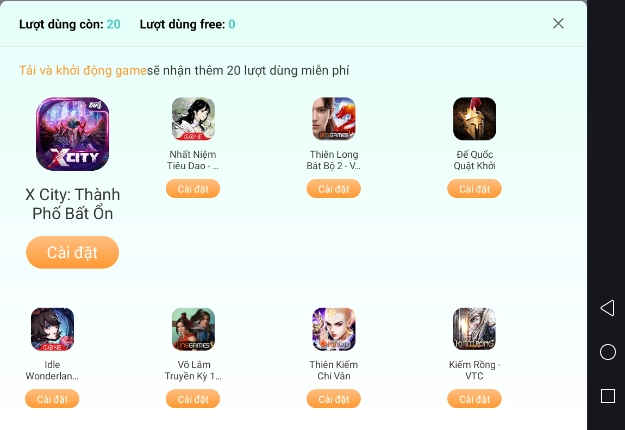
Task: Click Cài đặt under Thiên Long Bát Bộ 2
Action: [x=334, y=188]
